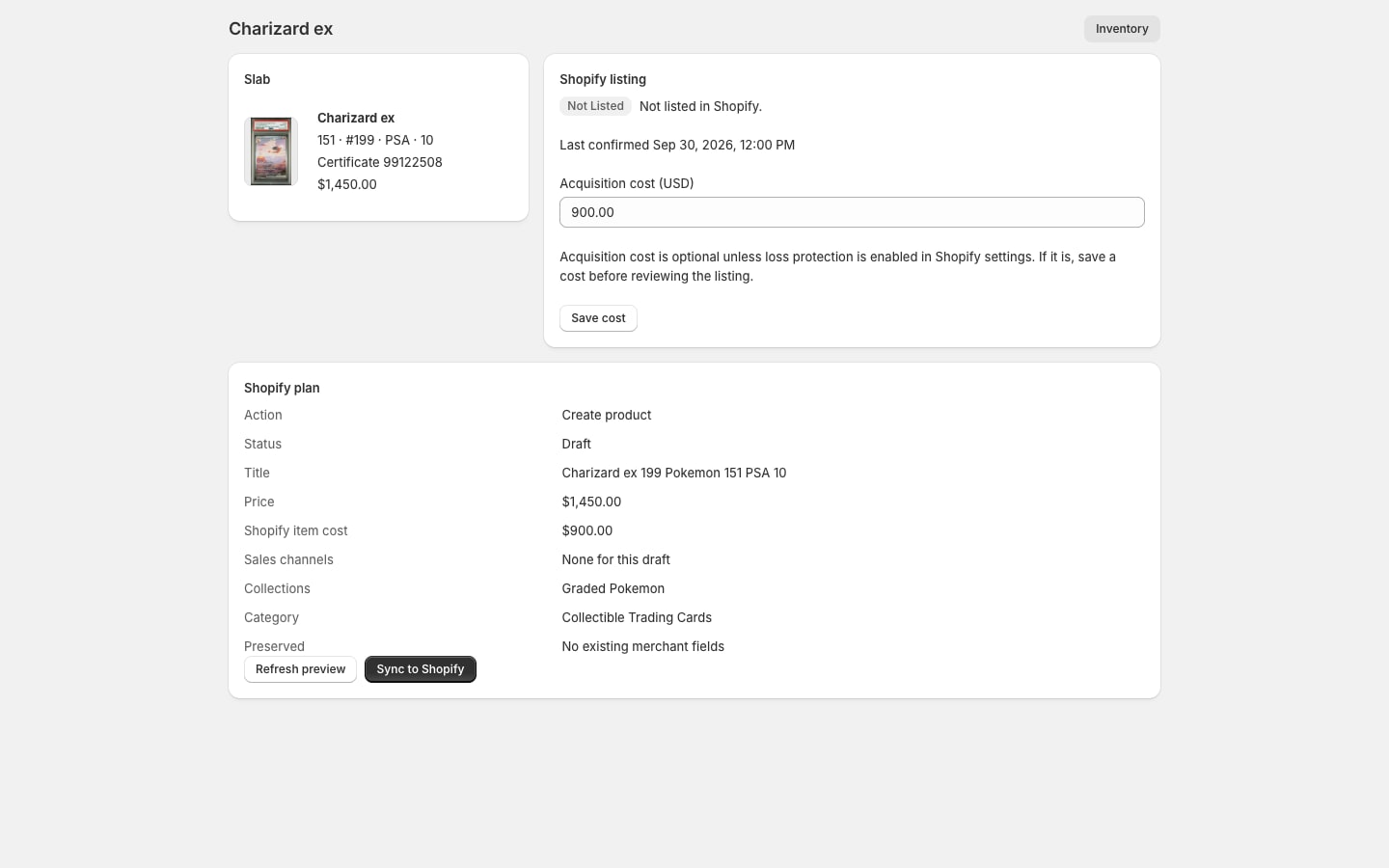Focus the Acquisition cost input field
This screenshot has width=1389, height=868.
(x=852, y=212)
